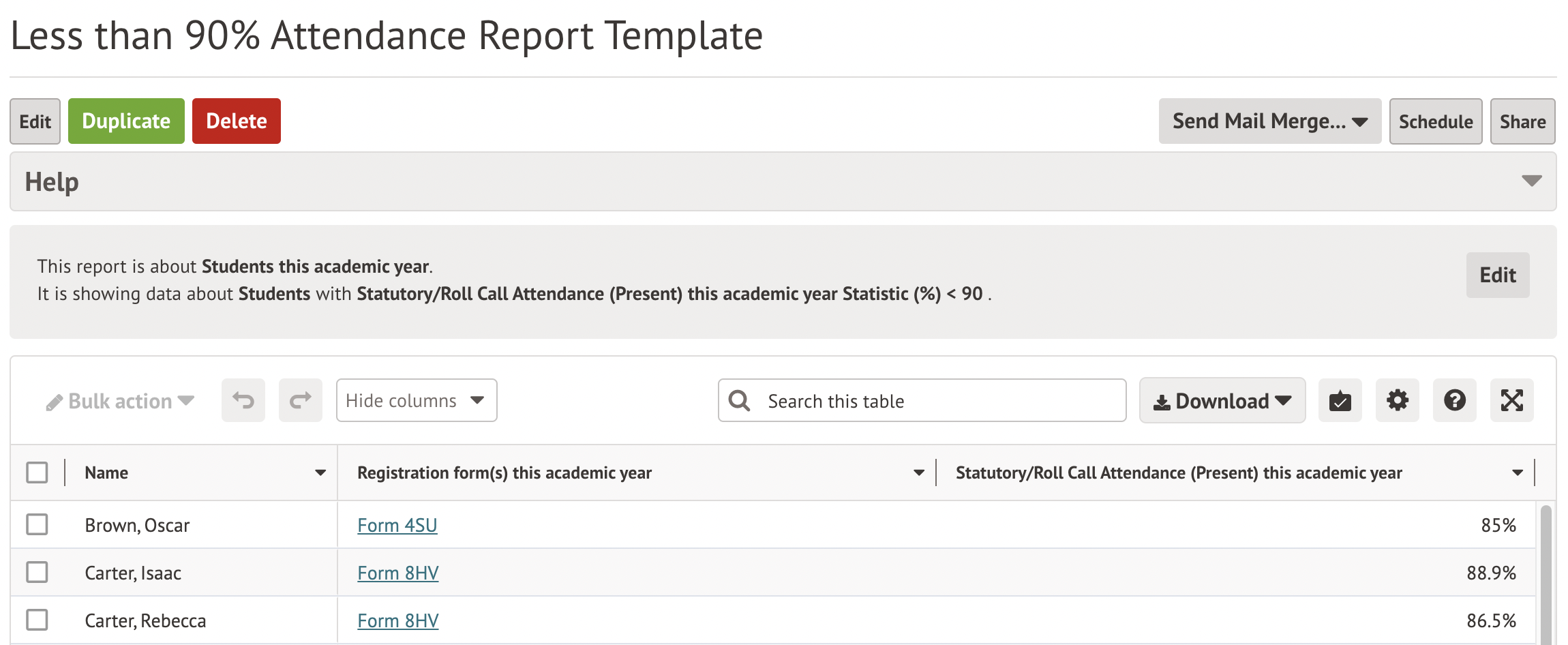Click the redo arrow icon
The image size is (1568, 645).
[300, 400]
